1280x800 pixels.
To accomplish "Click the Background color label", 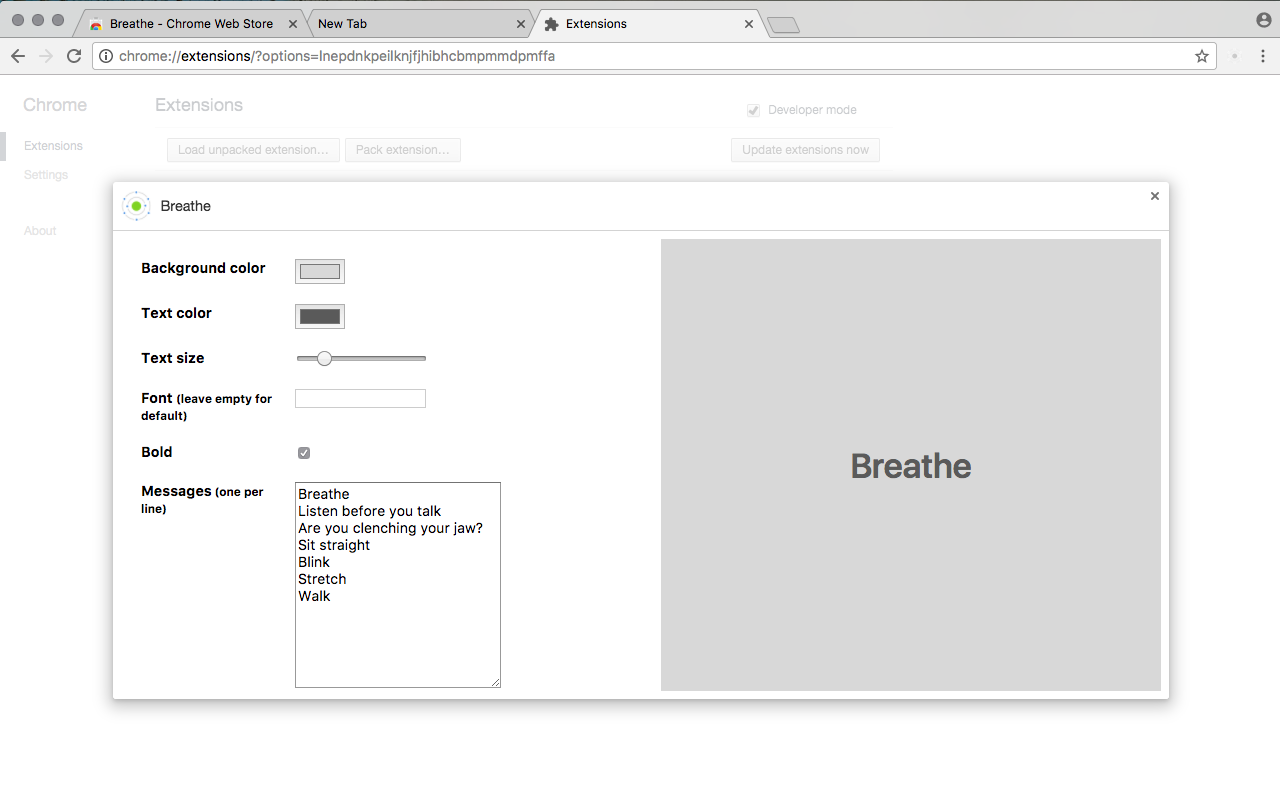I will tap(203, 268).
